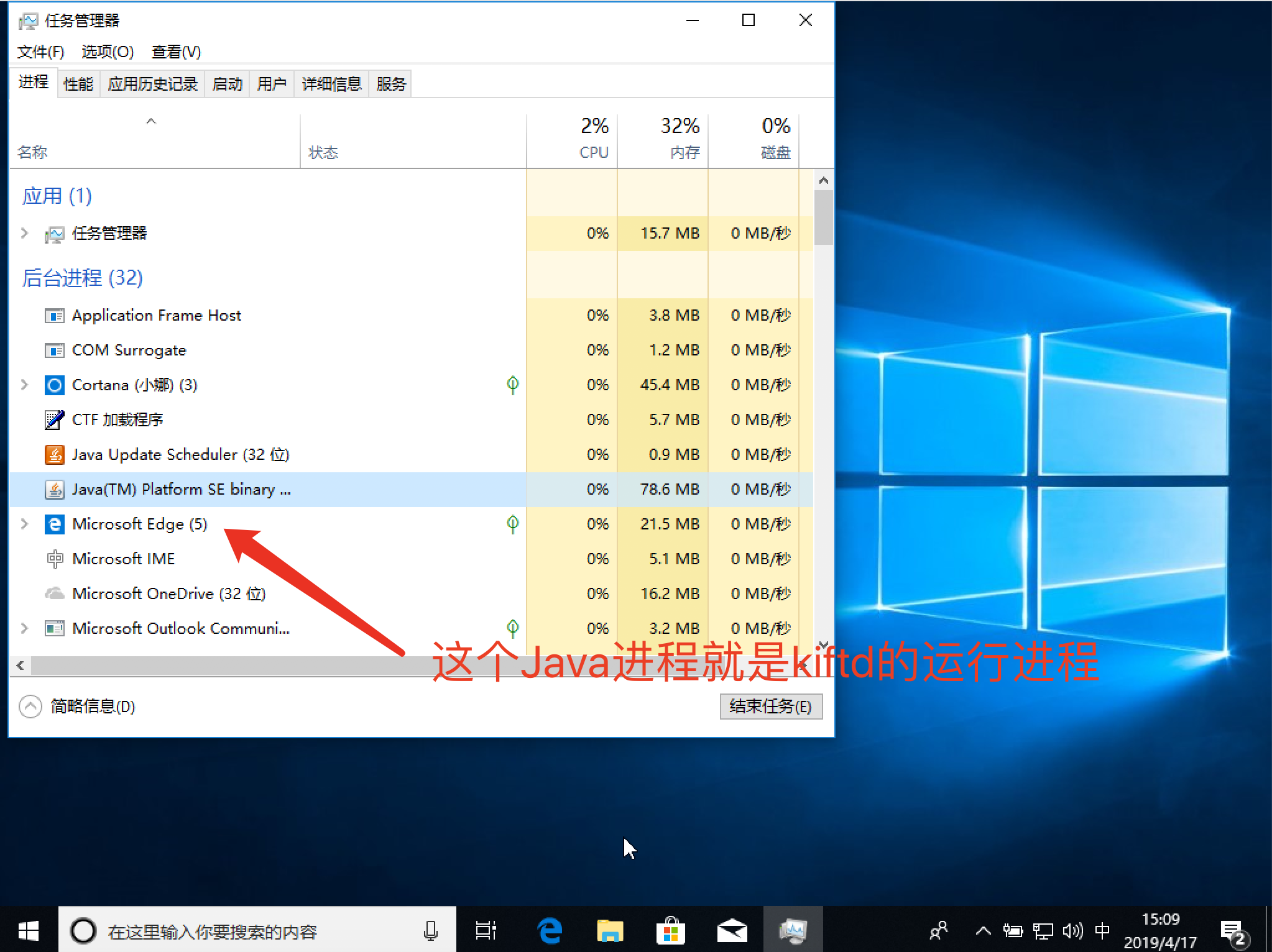
Task: Collapse details via 简略信息(D) chevron
Action: [x=29, y=707]
